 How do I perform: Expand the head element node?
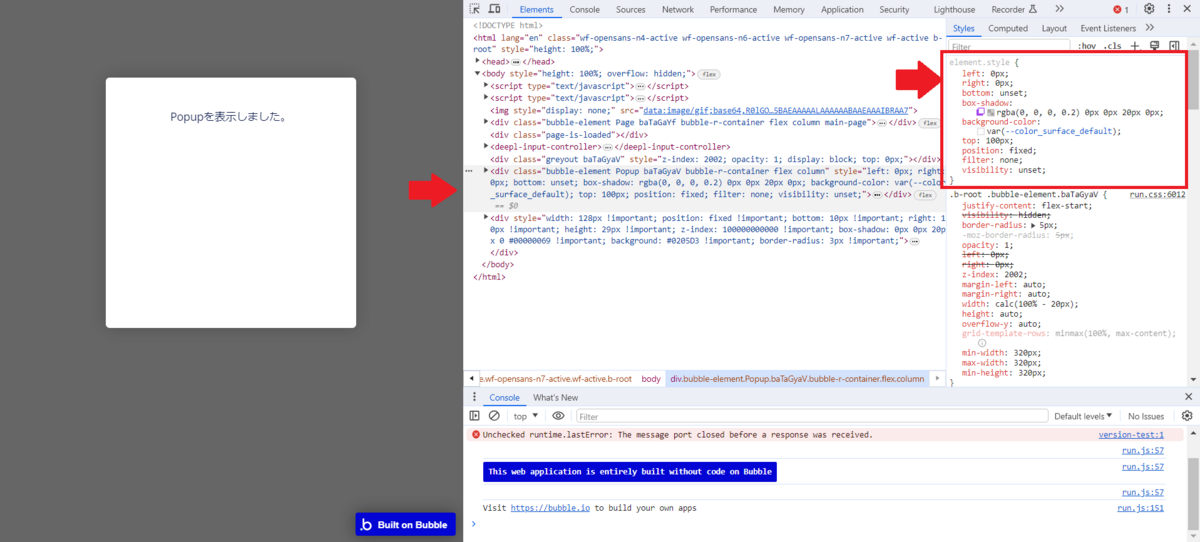pos(478,62)
